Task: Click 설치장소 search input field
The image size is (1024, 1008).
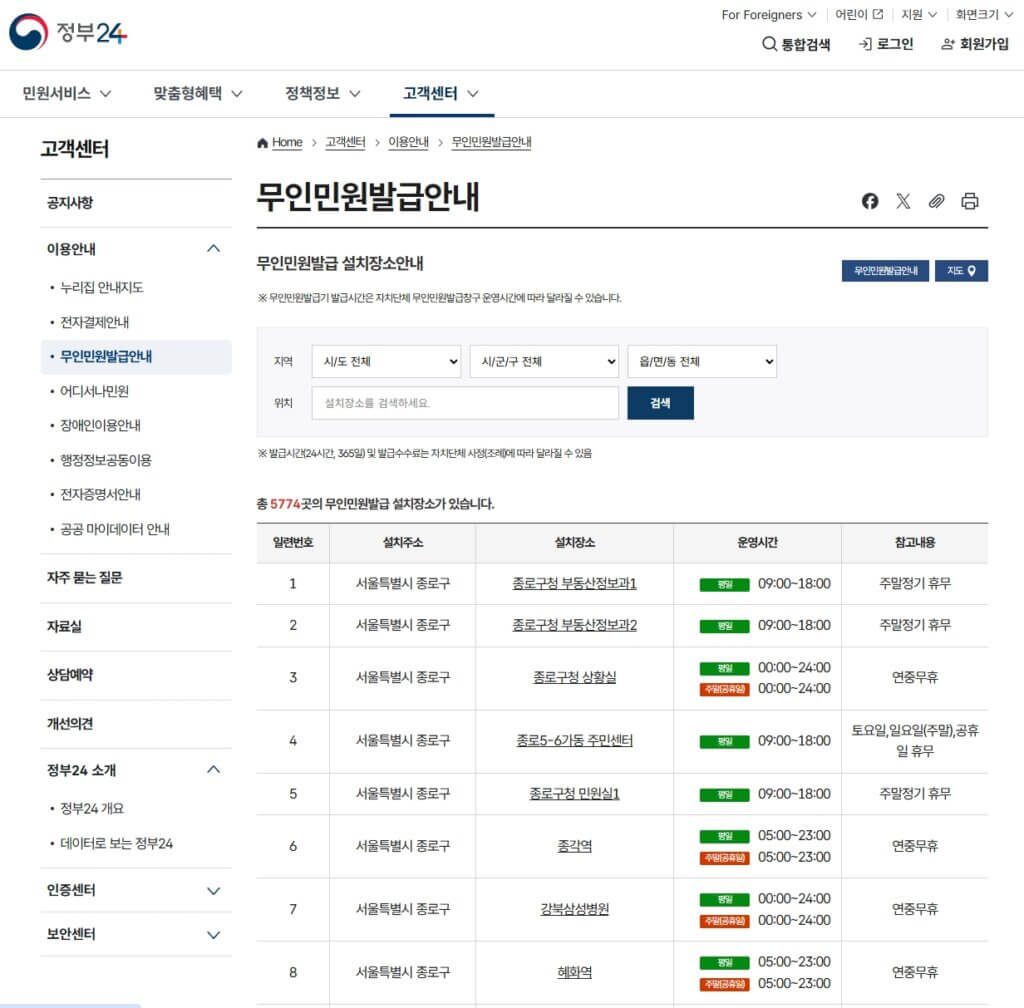Action: [465, 403]
